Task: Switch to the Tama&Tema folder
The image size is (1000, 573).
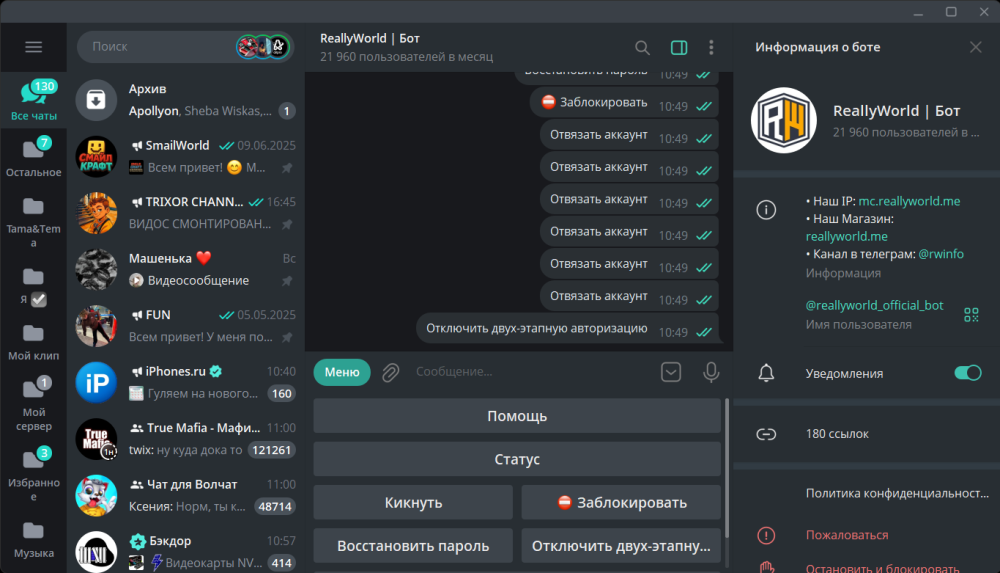Action: pyautogui.click(x=34, y=223)
